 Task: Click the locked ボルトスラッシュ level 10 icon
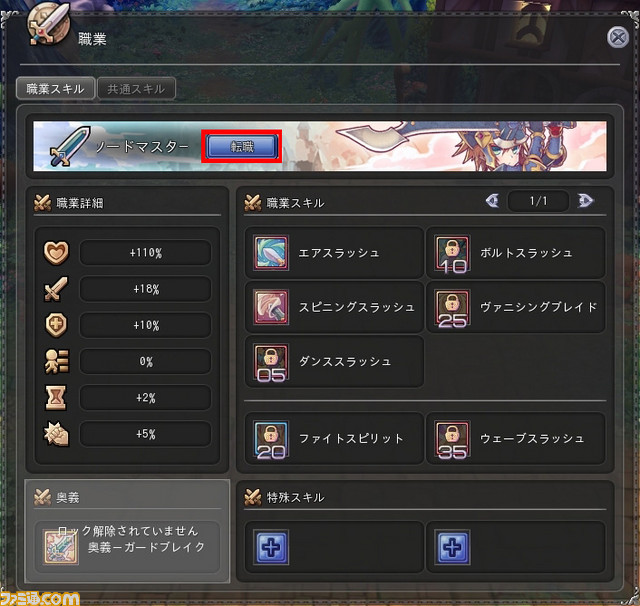point(452,253)
